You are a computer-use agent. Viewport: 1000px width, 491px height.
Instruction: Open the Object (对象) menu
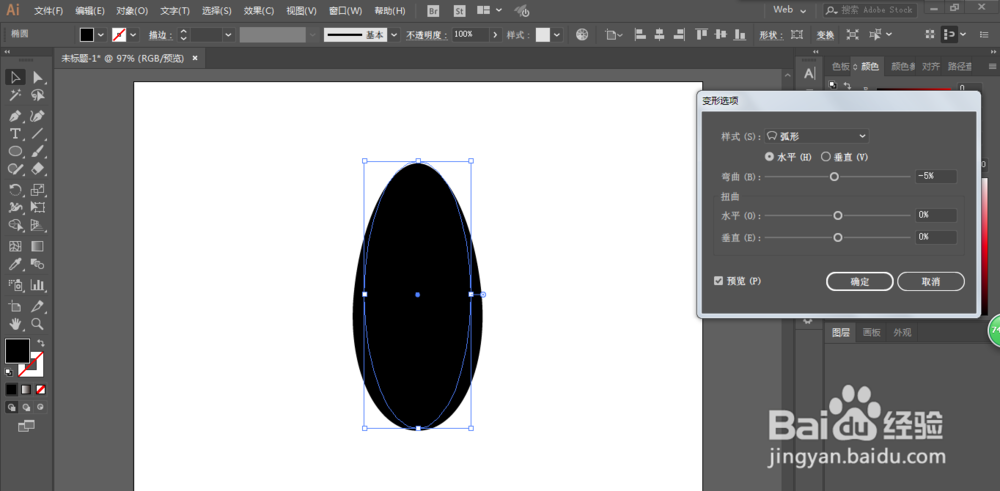[x=132, y=11]
